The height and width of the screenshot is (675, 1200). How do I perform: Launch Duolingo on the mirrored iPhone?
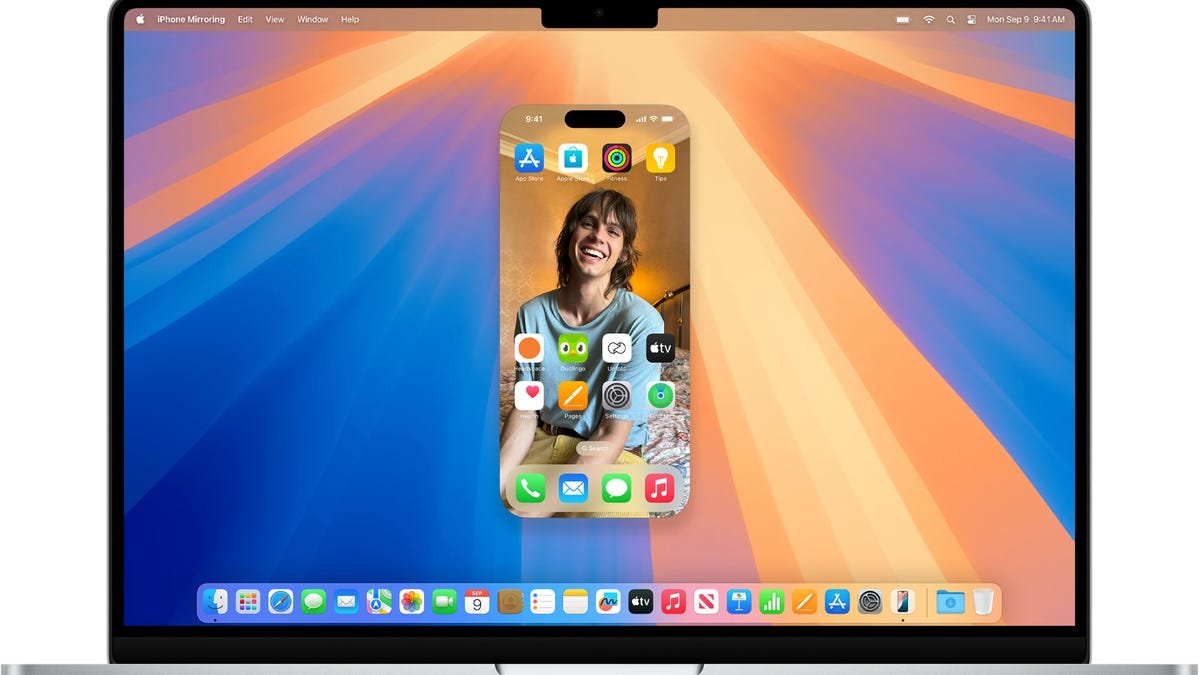click(573, 348)
